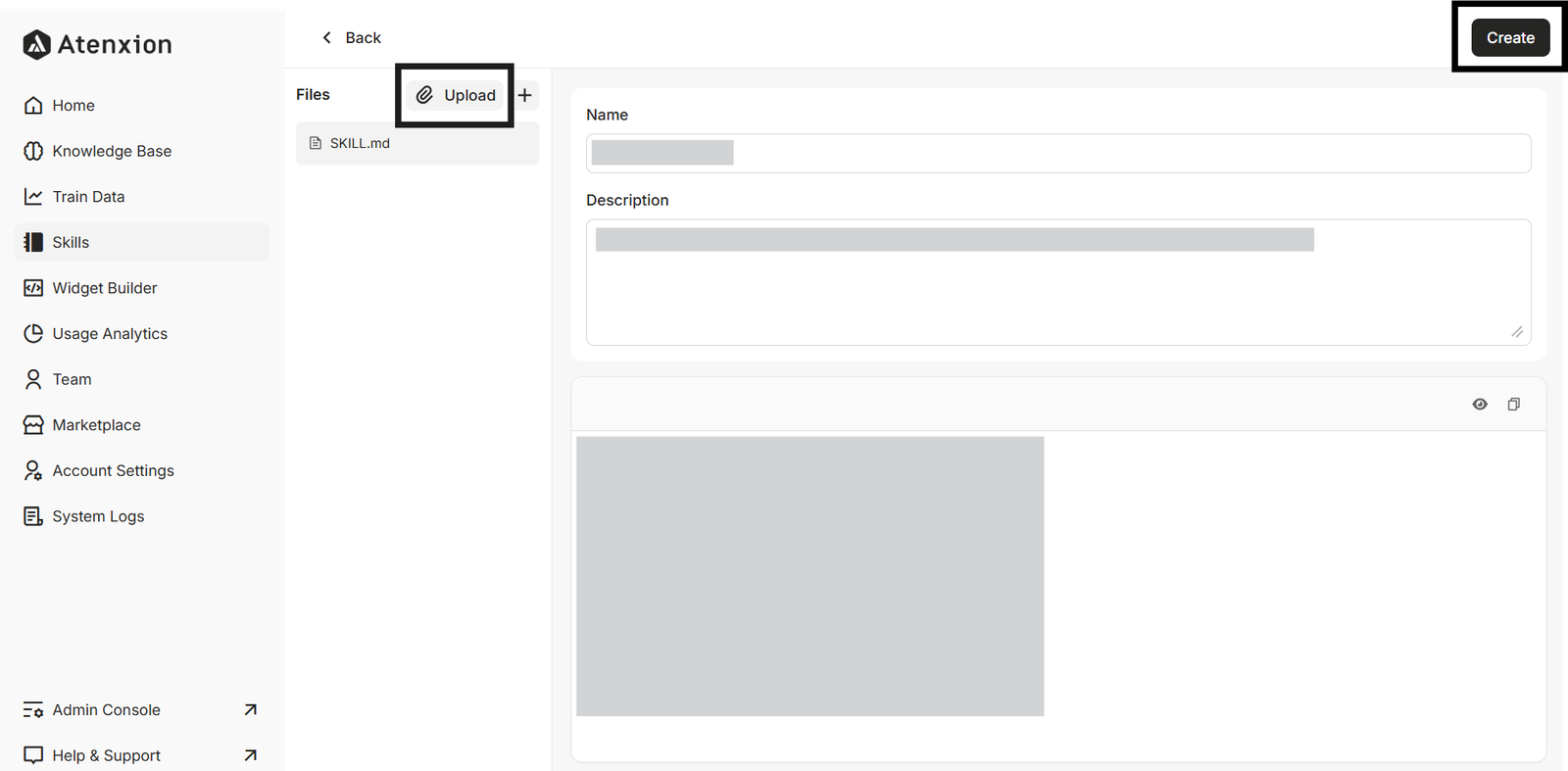The image size is (1568, 771).
Task: Toggle preview with the eye icon
Action: click(1480, 405)
